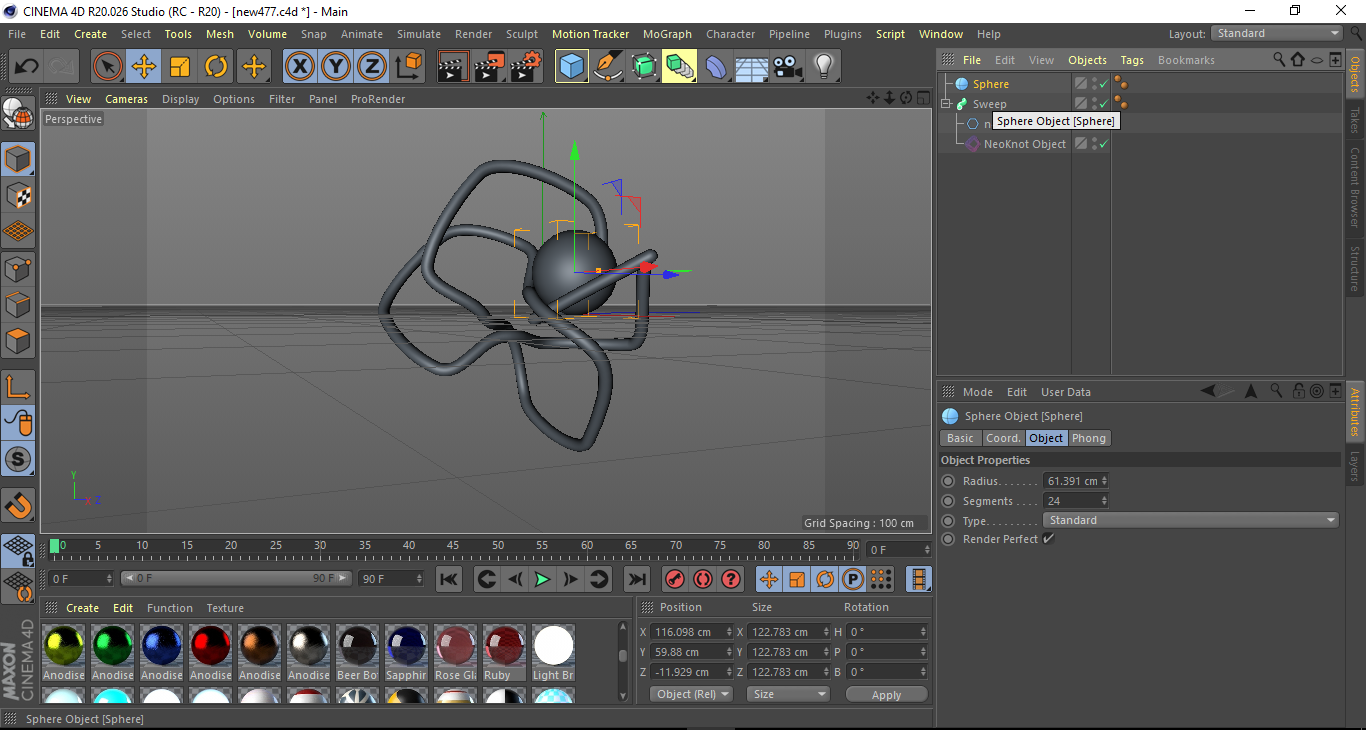This screenshot has width=1366, height=730.
Task: Activate the Move tool
Action: 144,67
